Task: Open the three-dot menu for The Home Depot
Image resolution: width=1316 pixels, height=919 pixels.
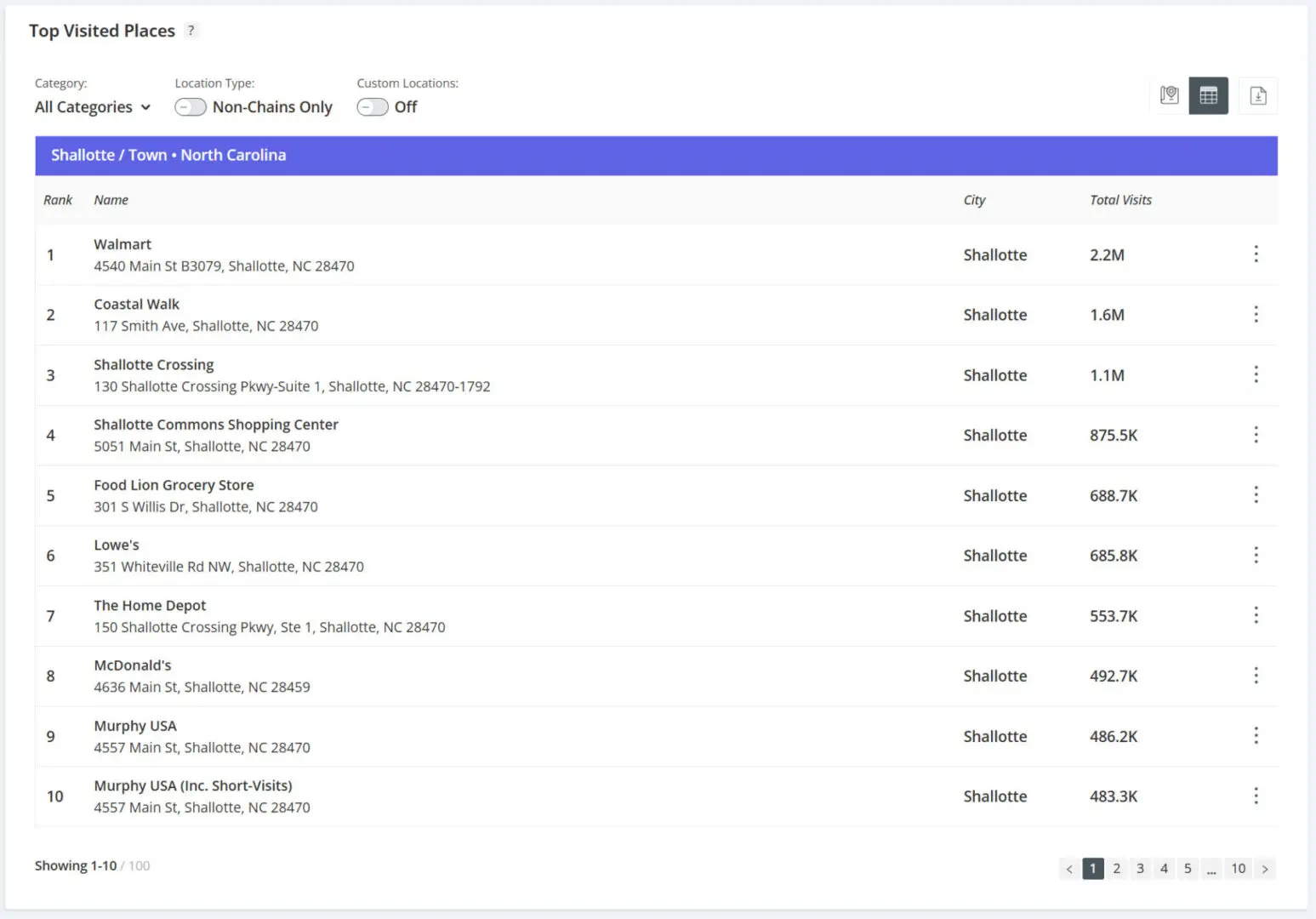Action: coord(1256,615)
